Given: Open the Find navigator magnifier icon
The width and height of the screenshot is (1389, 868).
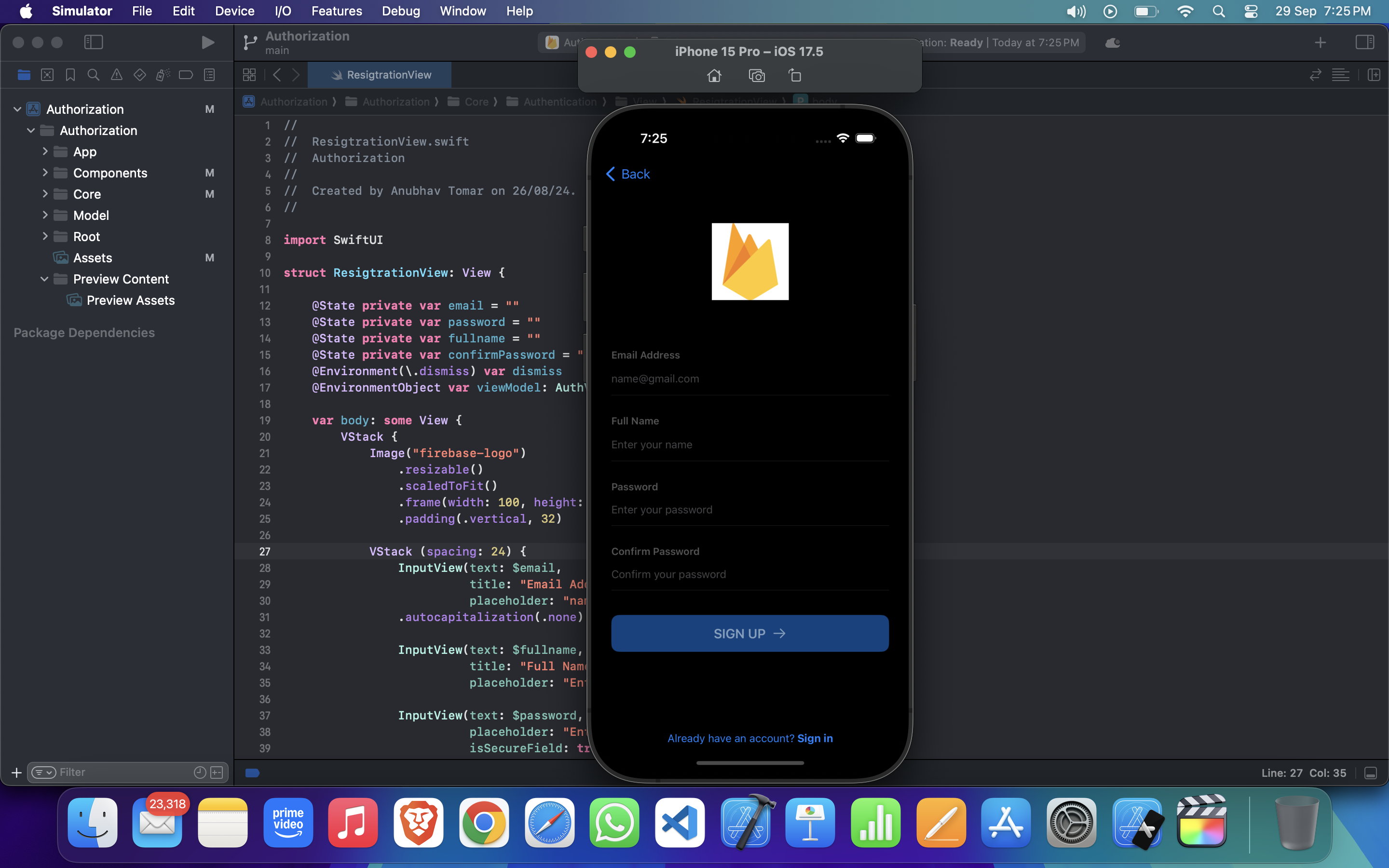Looking at the screenshot, I should tap(93, 75).
